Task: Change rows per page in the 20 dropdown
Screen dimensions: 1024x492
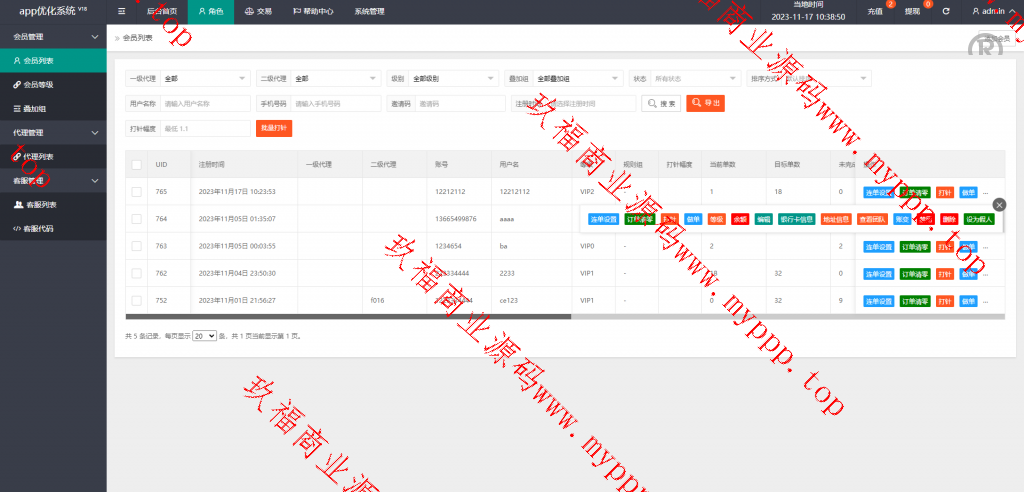Action: click(x=205, y=336)
